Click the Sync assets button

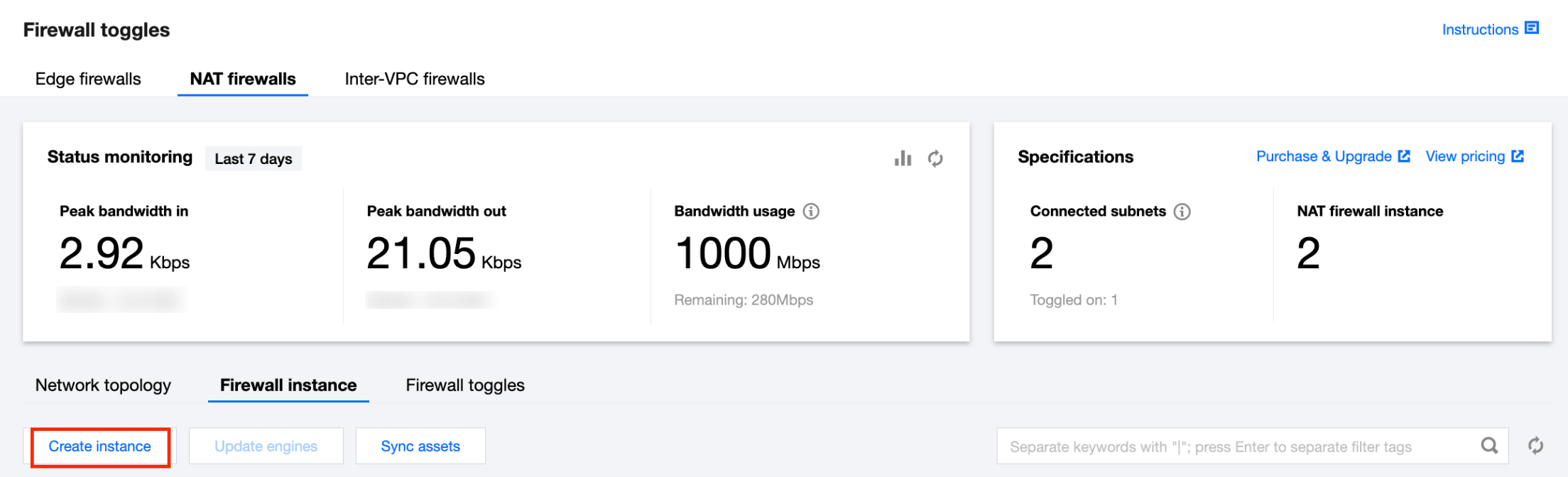tap(420, 446)
